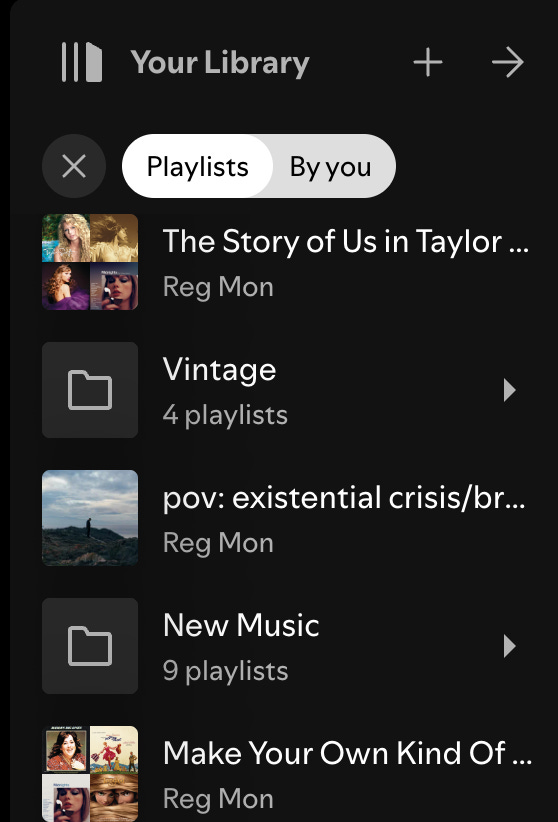This screenshot has height=822, width=558.
Task: Select 'Make Your Own Kind Of ...' title
Action: (347, 753)
